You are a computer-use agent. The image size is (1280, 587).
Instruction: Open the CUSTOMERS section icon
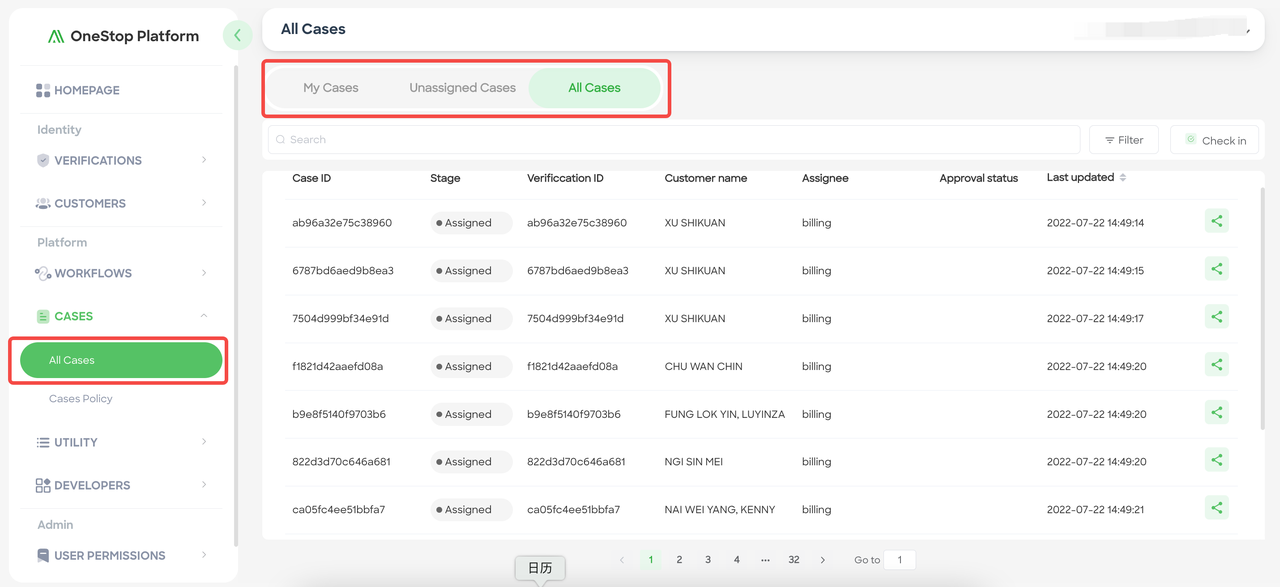pyautogui.click(x=44, y=203)
